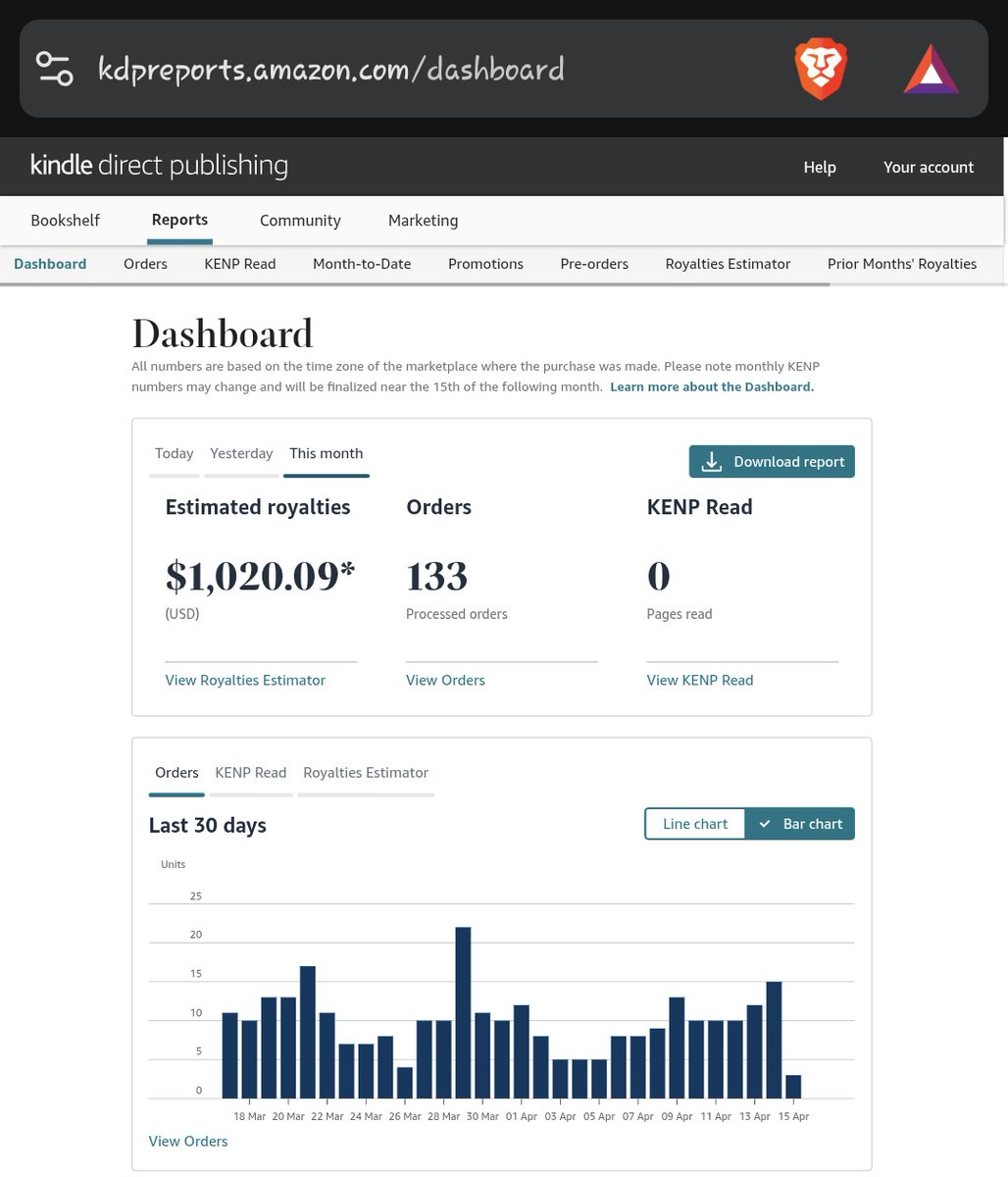Click the 01 Apr axis label
The height and width of the screenshot is (1177, 1008).
(522, 1116)
